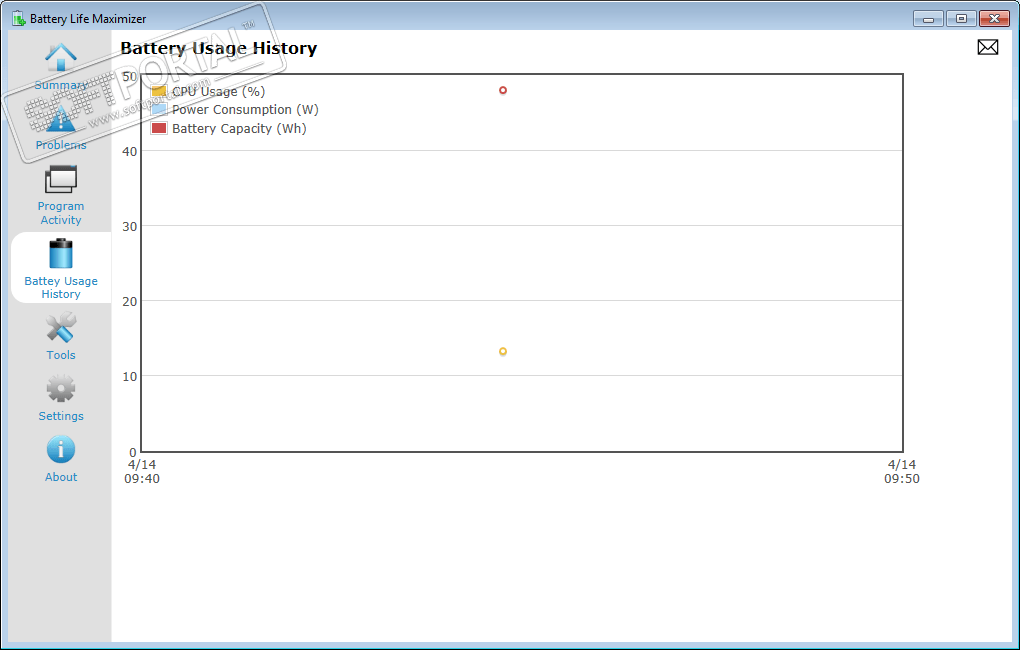Close the Battery Life Maximizer window

[994, 19]
